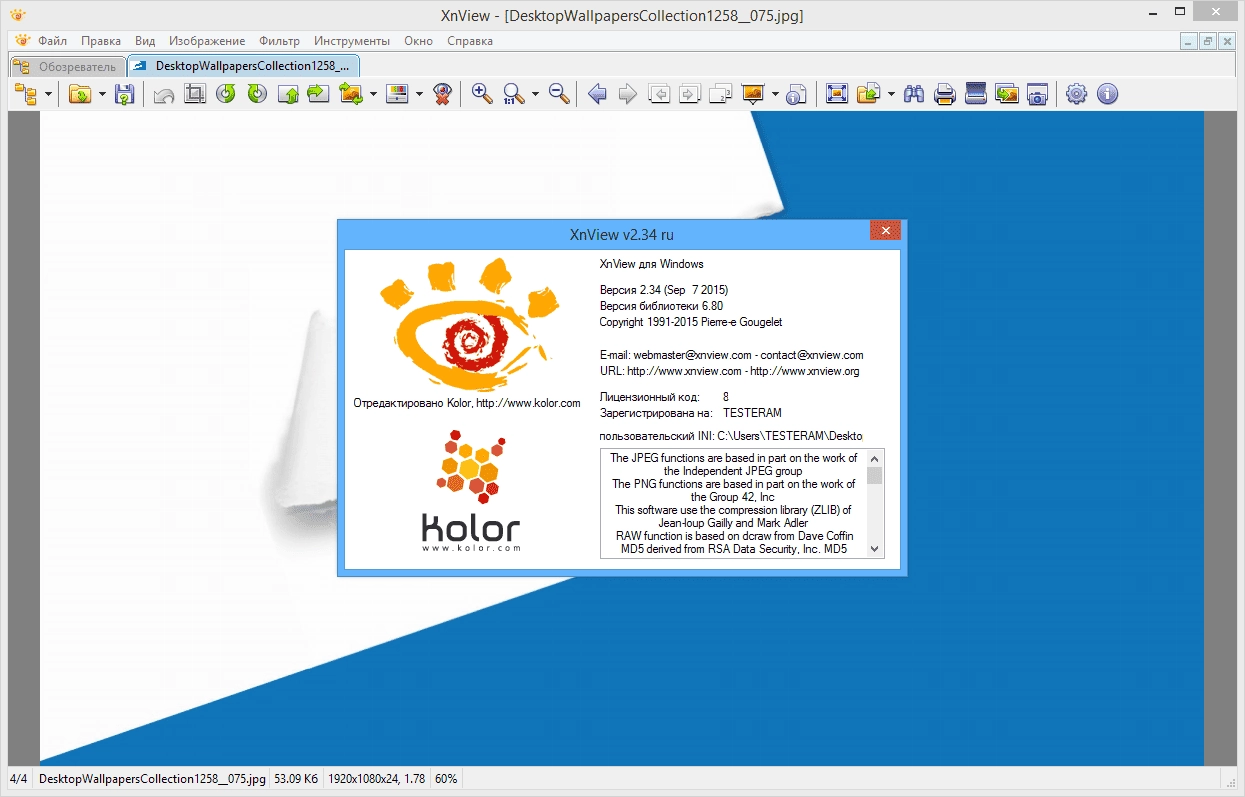
Task: Click the webmaster@xnview.com email text
Action: click(x=692, y=355)
